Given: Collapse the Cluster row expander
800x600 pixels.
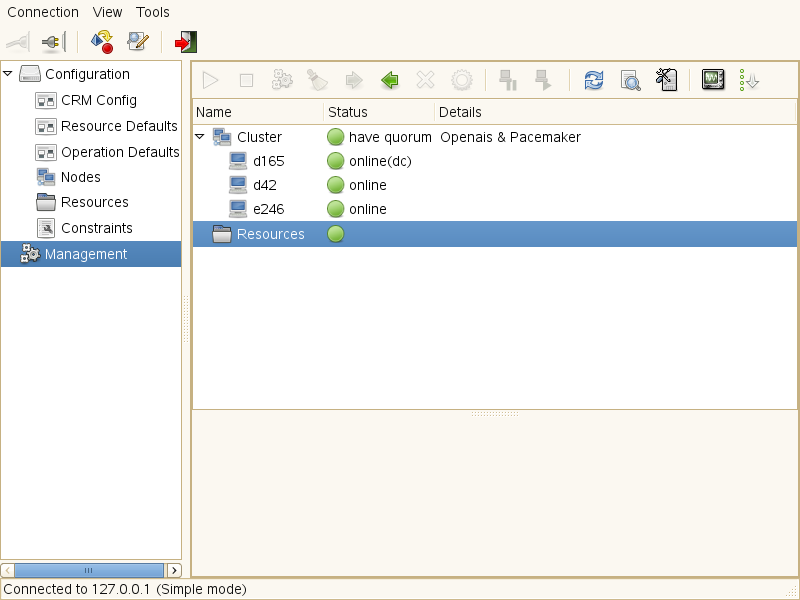Looking at the screenshot, I should pos(200,136).
